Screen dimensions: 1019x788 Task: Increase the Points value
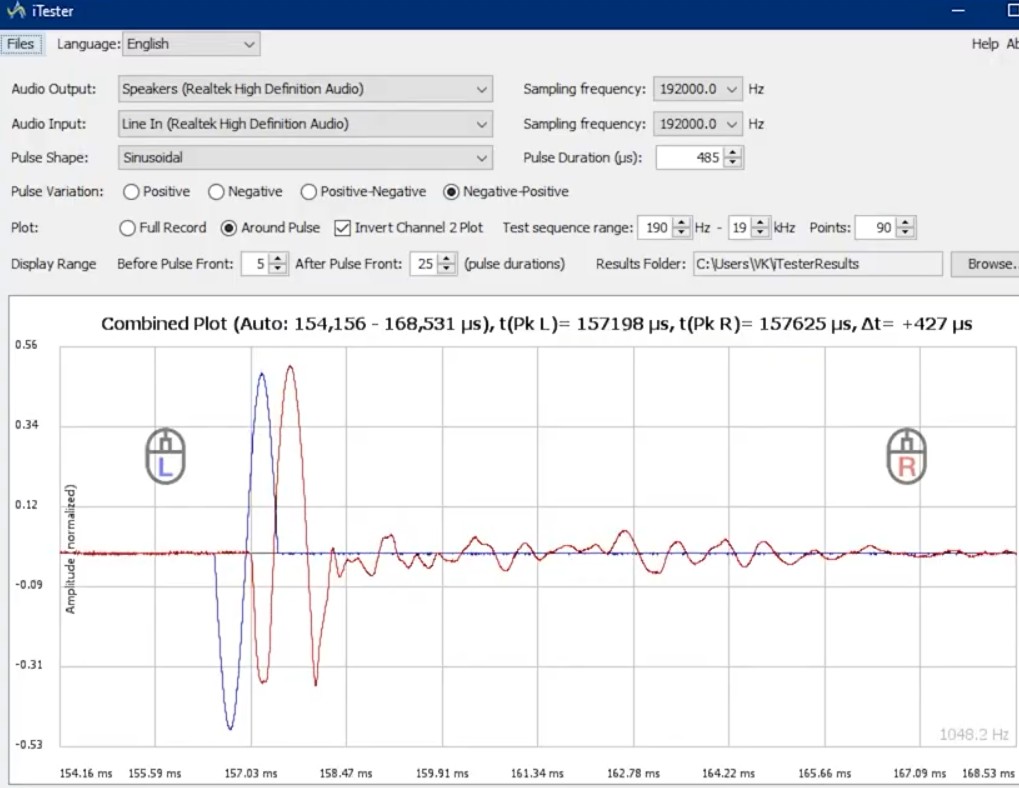pos(905,223)
